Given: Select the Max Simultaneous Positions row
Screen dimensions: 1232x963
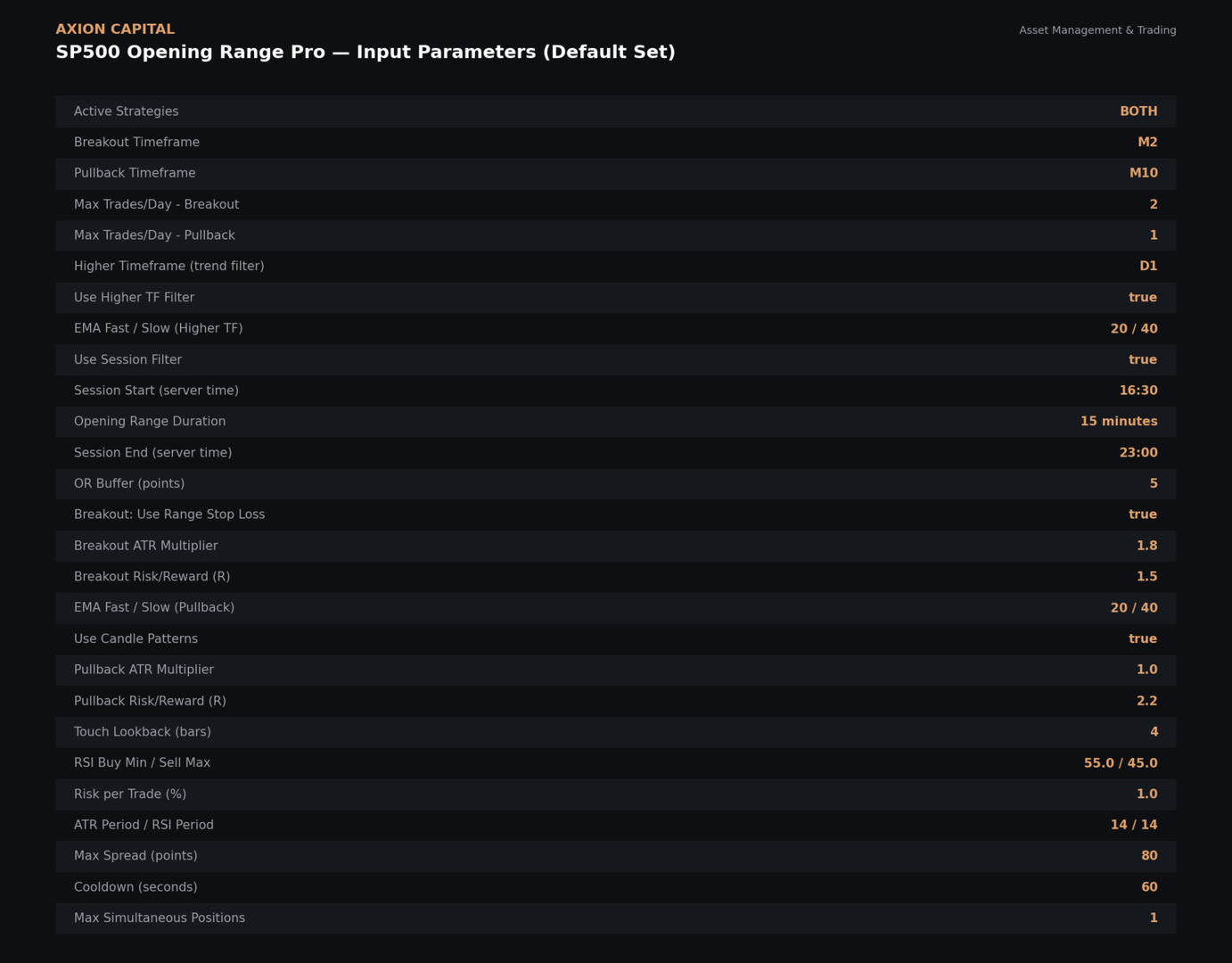Looking at the screenshot, I should pyautogui.click(x=616, y=918).
